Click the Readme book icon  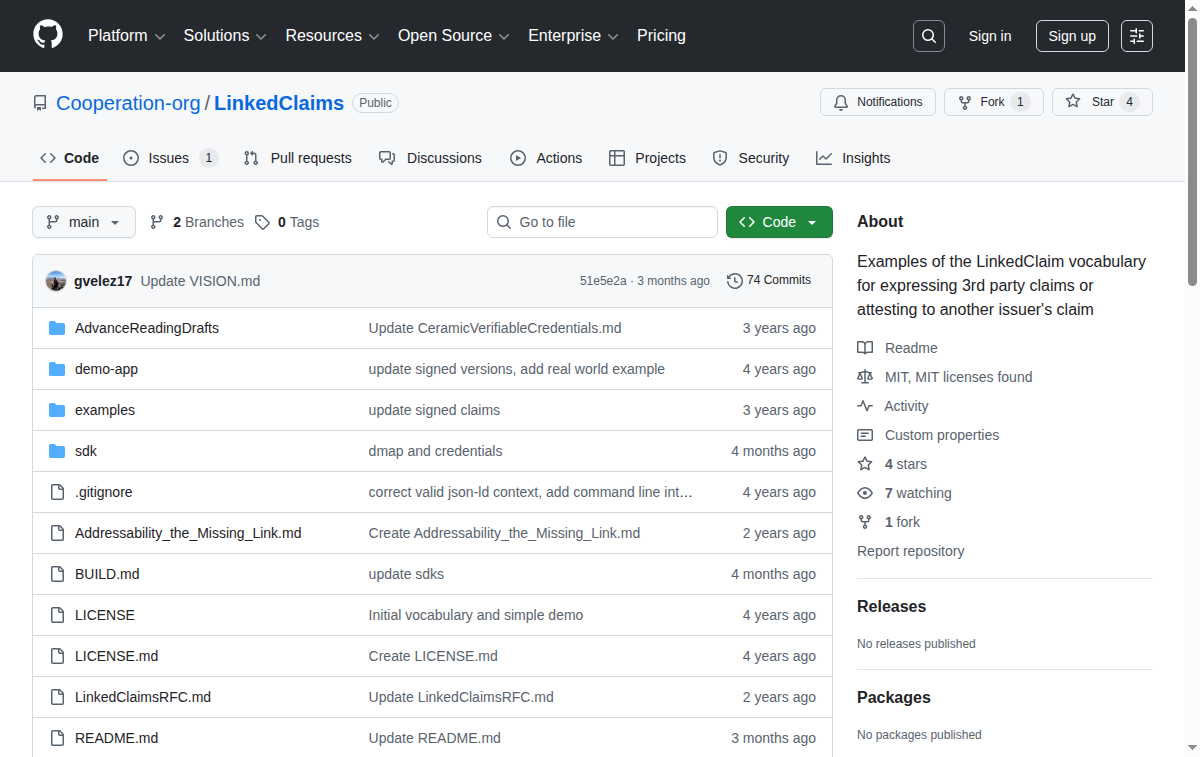(x=864, y=347)
